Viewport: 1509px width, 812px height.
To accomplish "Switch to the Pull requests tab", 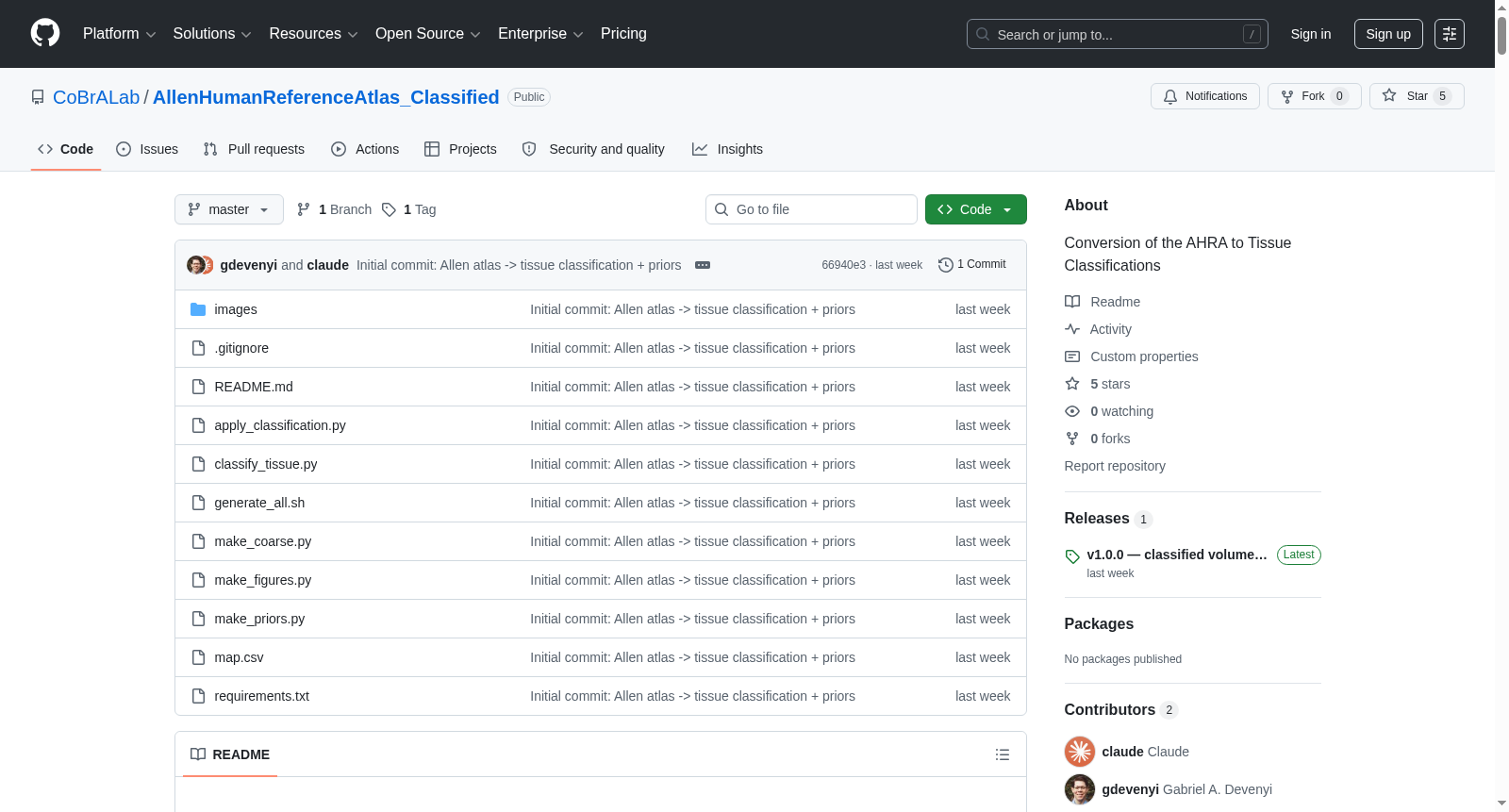I will tap(254, 149).
